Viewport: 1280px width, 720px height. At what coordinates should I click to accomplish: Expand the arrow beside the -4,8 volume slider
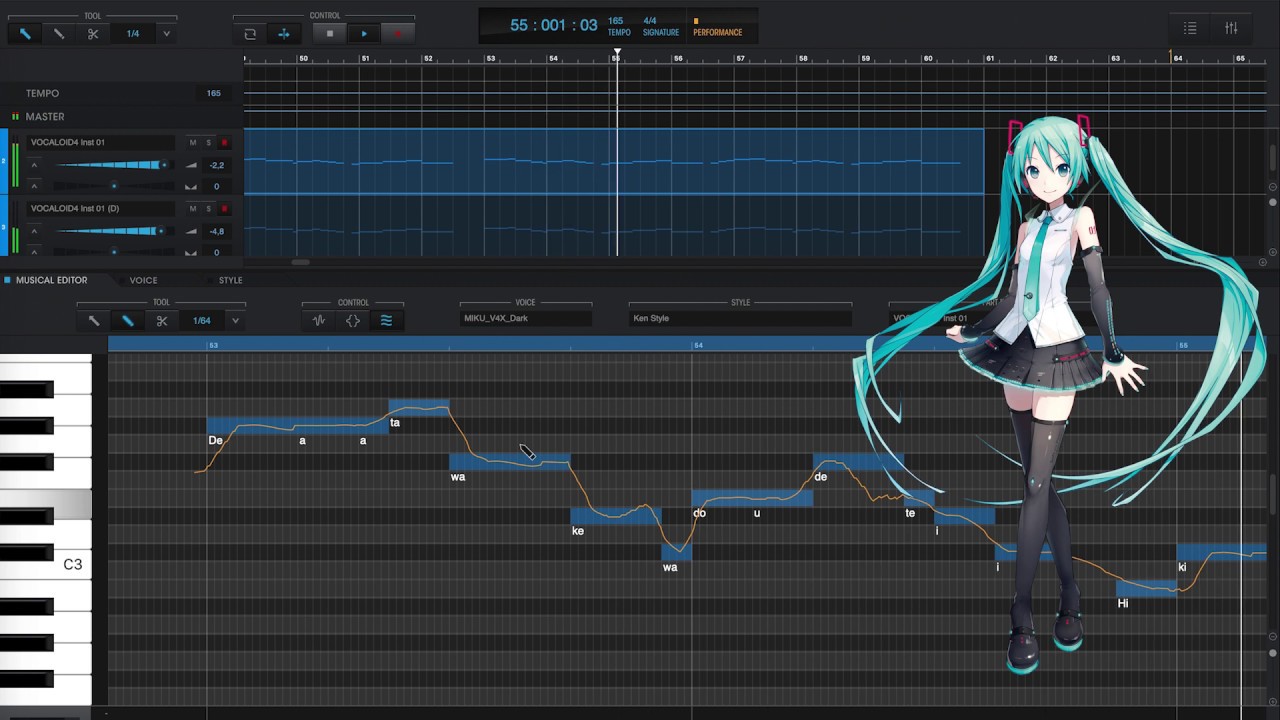(x=34, y=231)
